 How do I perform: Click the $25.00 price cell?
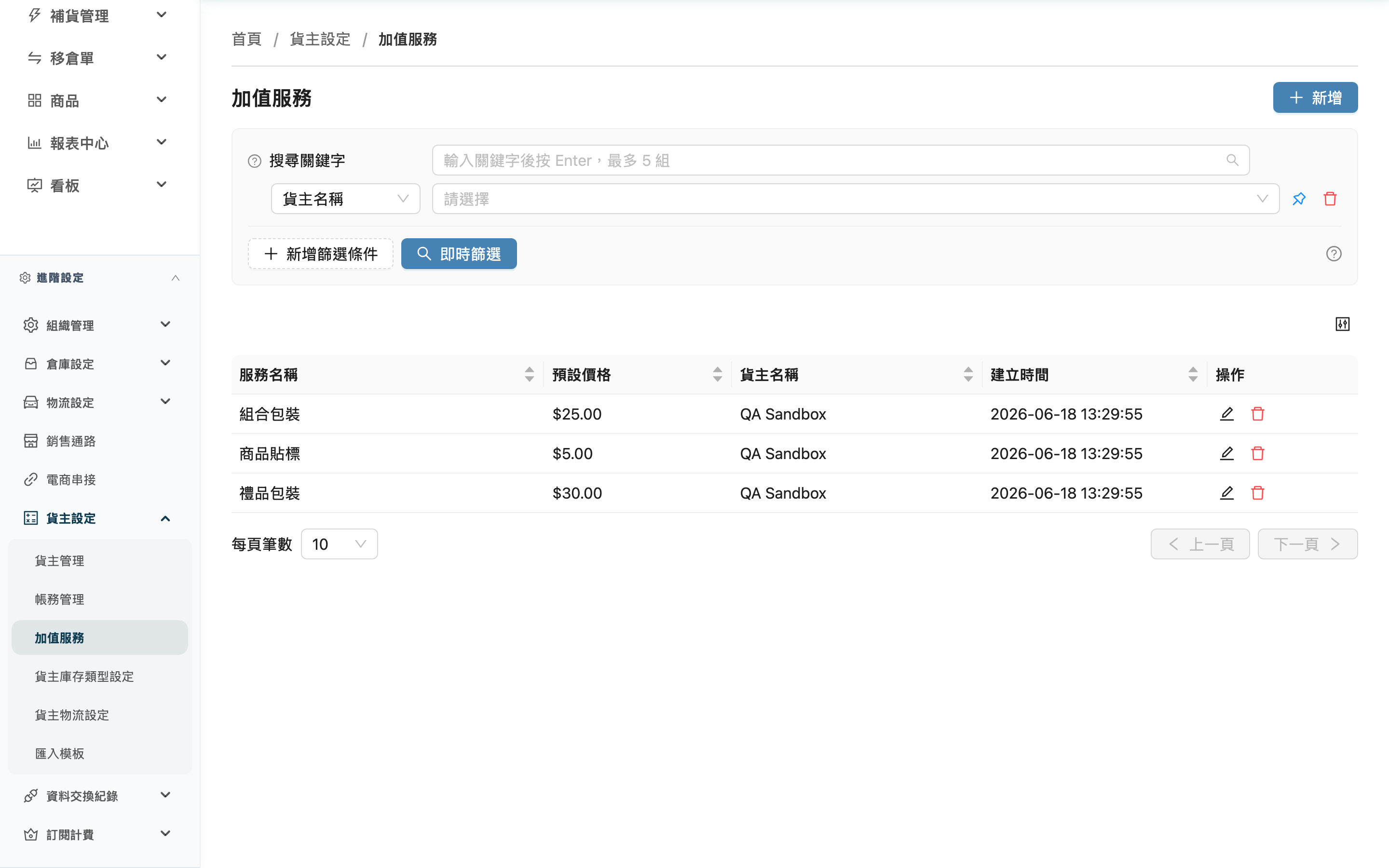tap(577, 414)
